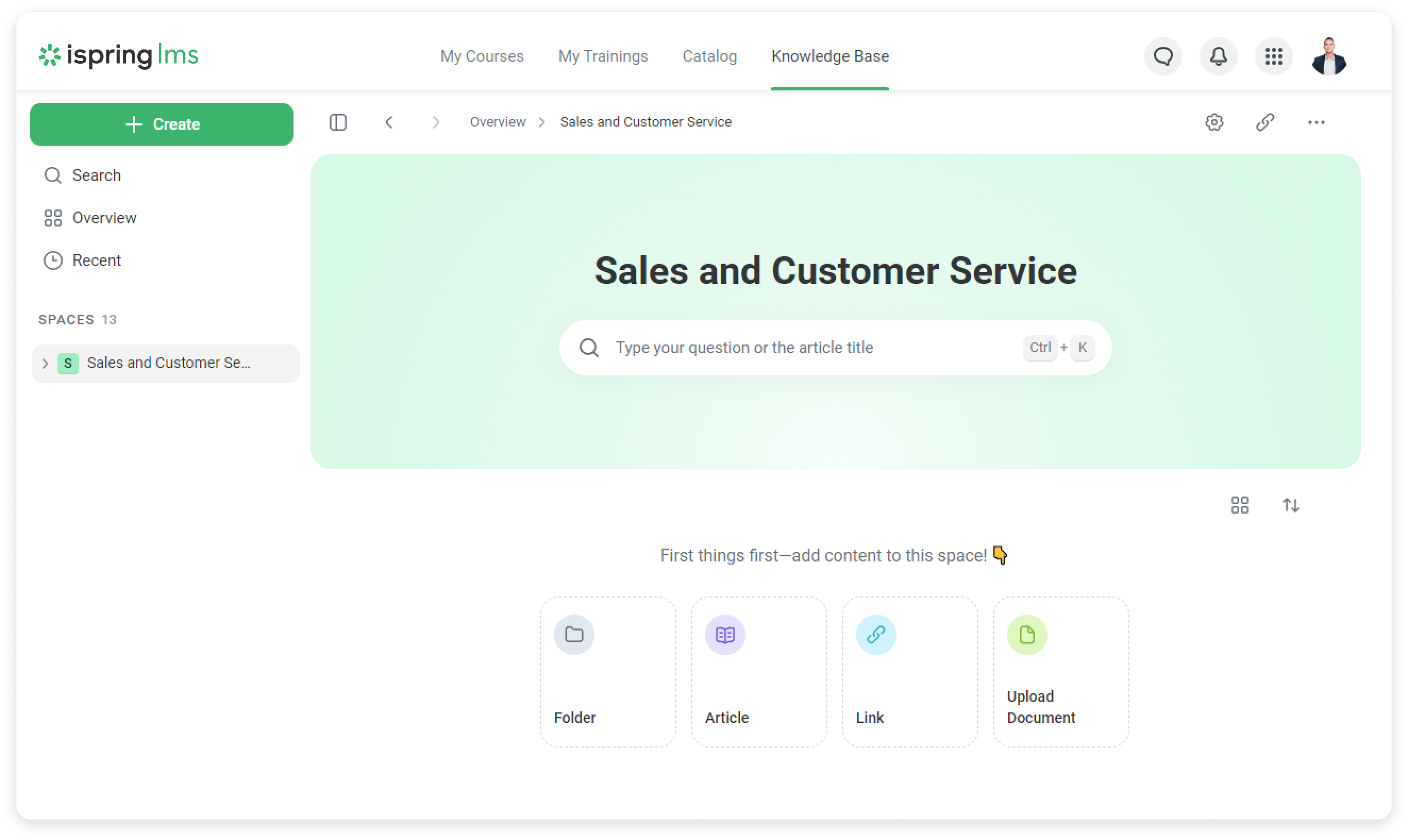This screenshot has height=840, width=1408.
Task: Open the apps grid menu
Action: tap(1273, 56)
